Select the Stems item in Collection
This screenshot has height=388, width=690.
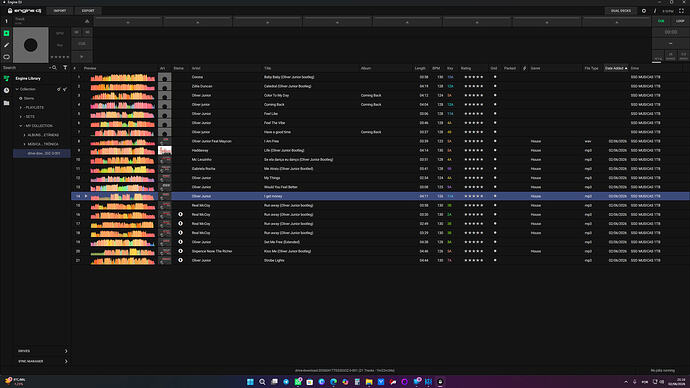pos(29,99)
